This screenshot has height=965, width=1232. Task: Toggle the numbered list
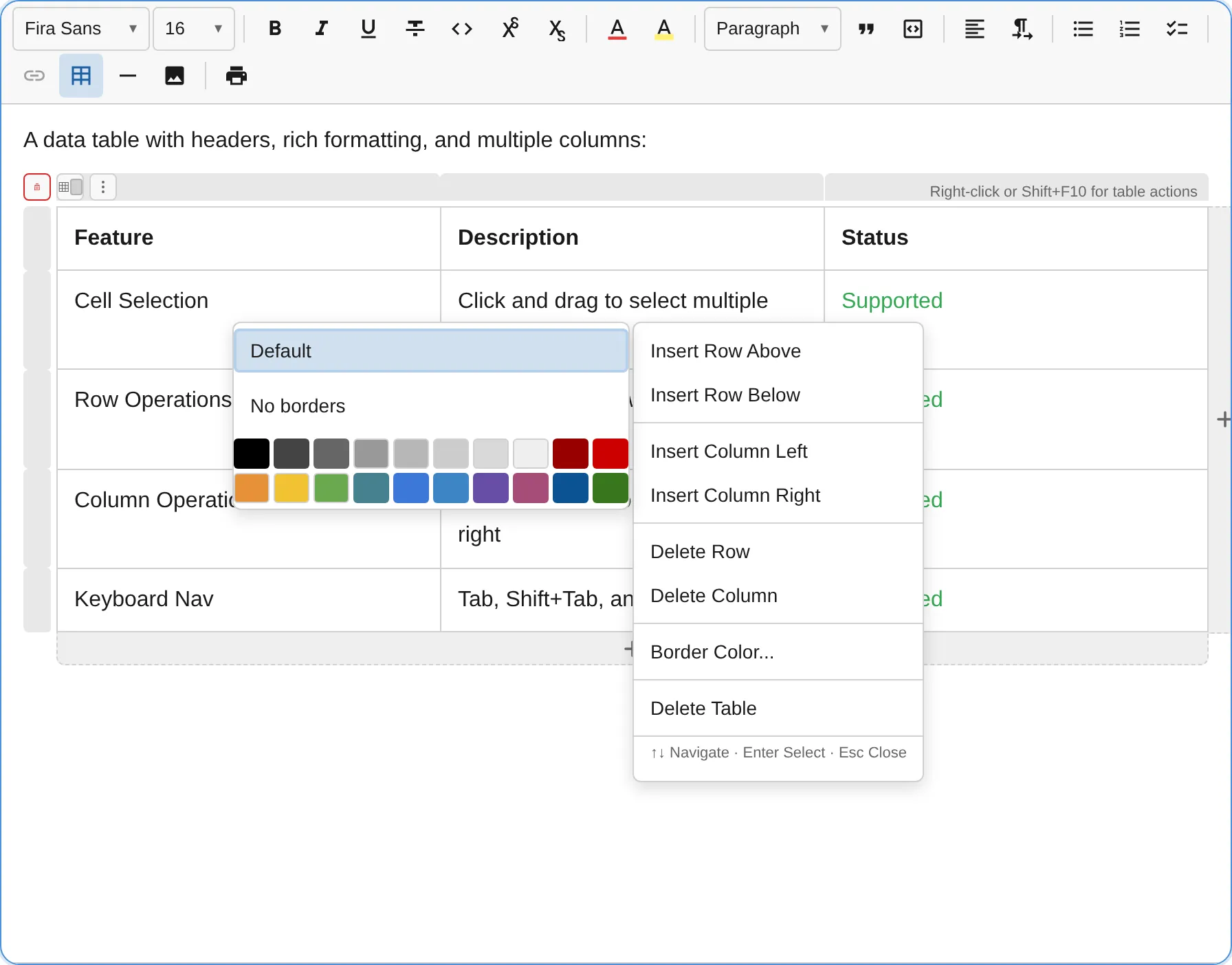(x=1130, y=29)
